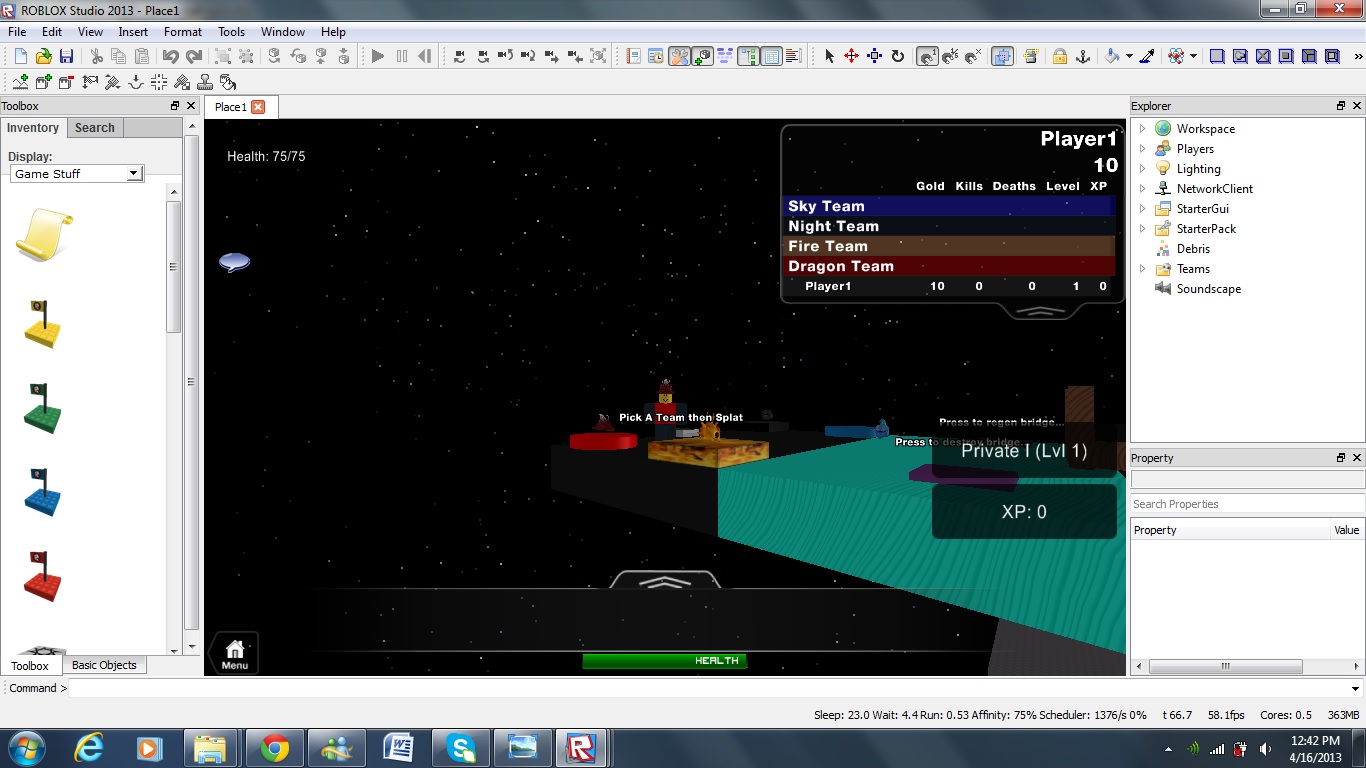This screenshot has width=1366, height=768.
Task: Click the Redo arrow icon
Action: (x=194, y=56)
